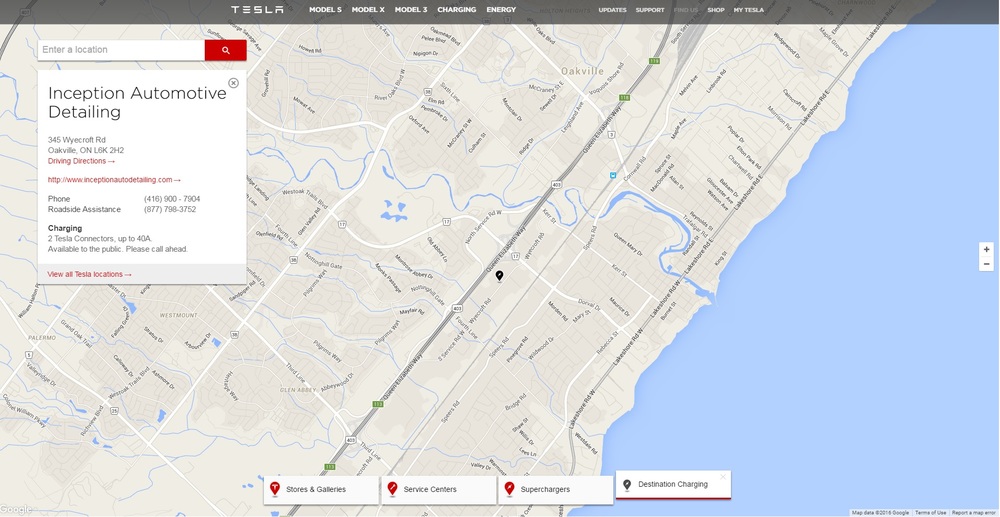
Task: Click the Enter a location search field
Action: (x=121, y=50)
